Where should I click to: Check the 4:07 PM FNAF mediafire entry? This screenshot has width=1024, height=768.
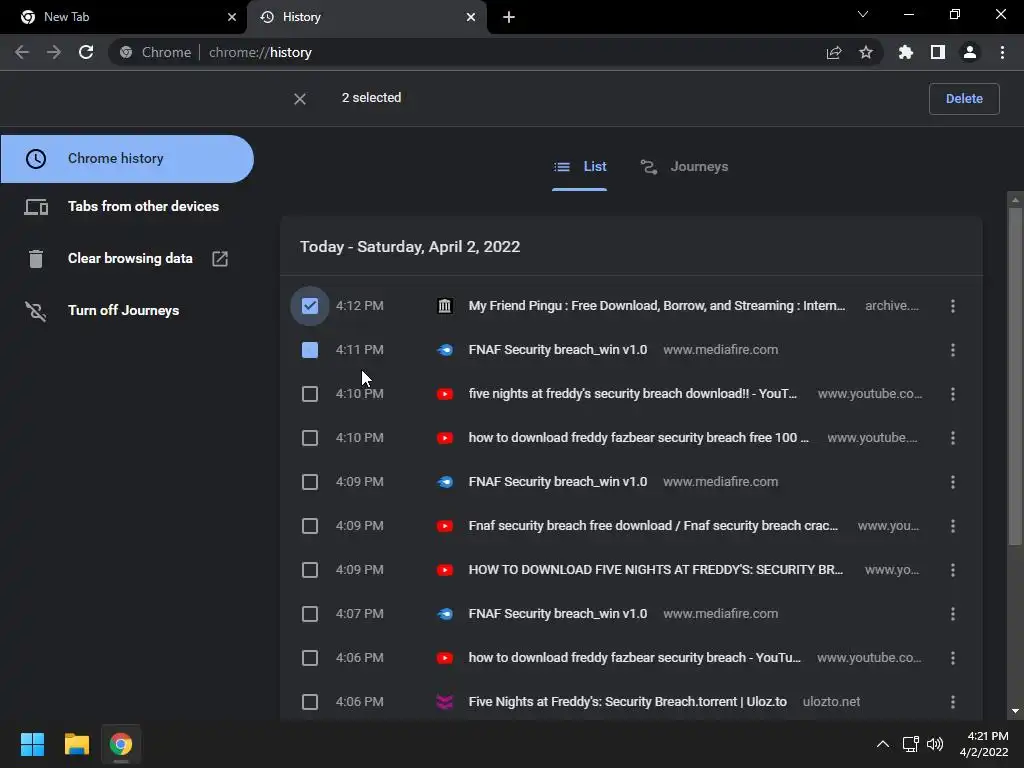pyautogui.click(x=310, y=614)
